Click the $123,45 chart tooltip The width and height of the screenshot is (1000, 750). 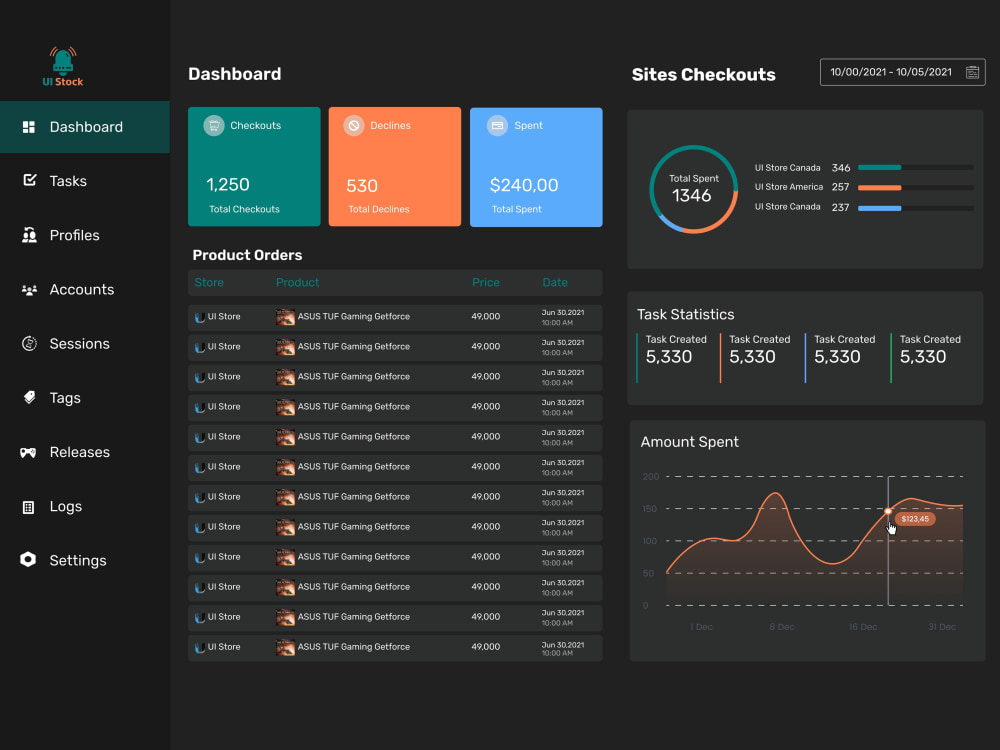[915, 519]
